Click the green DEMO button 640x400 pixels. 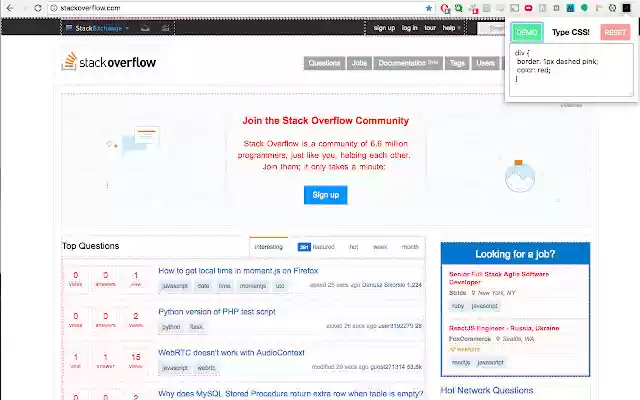pos(527,32)
